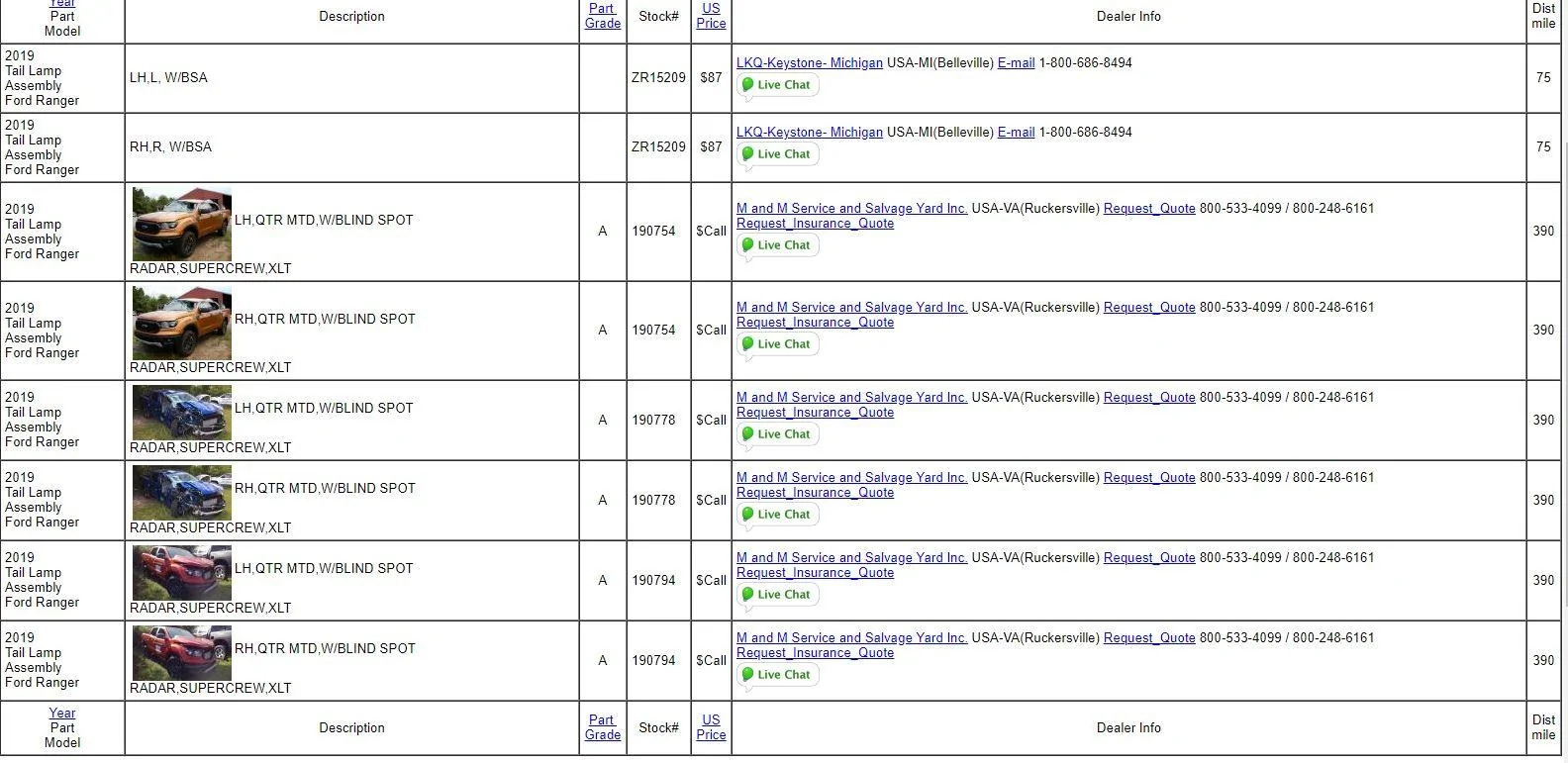Start Live Chat for stock 190778 RH lamp
The width and height of the screenshot is (1568, 763).
[778, 515]
